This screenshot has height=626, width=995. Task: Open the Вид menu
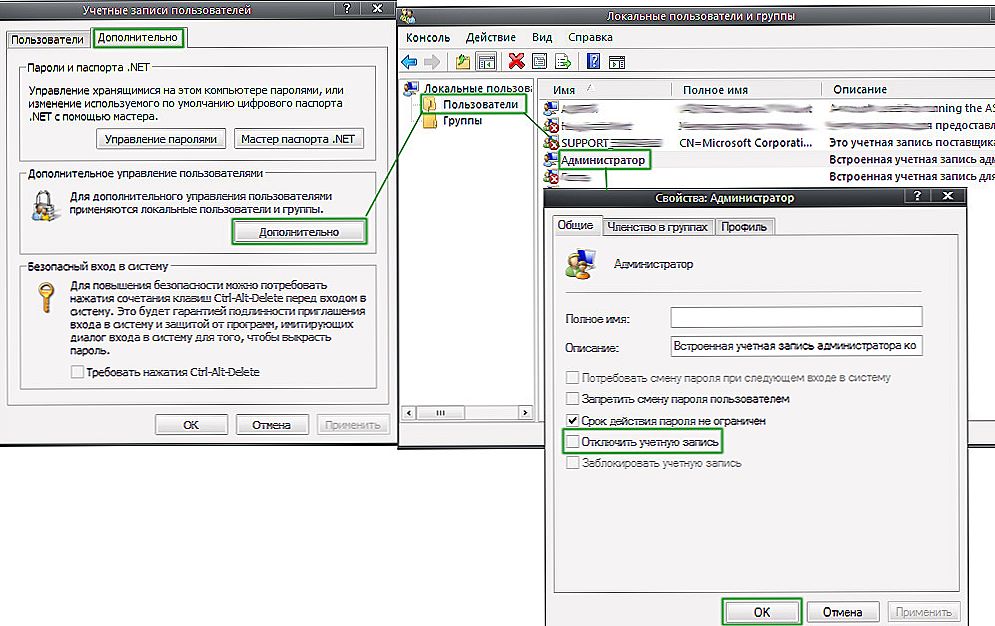click(x=542, y=37)
